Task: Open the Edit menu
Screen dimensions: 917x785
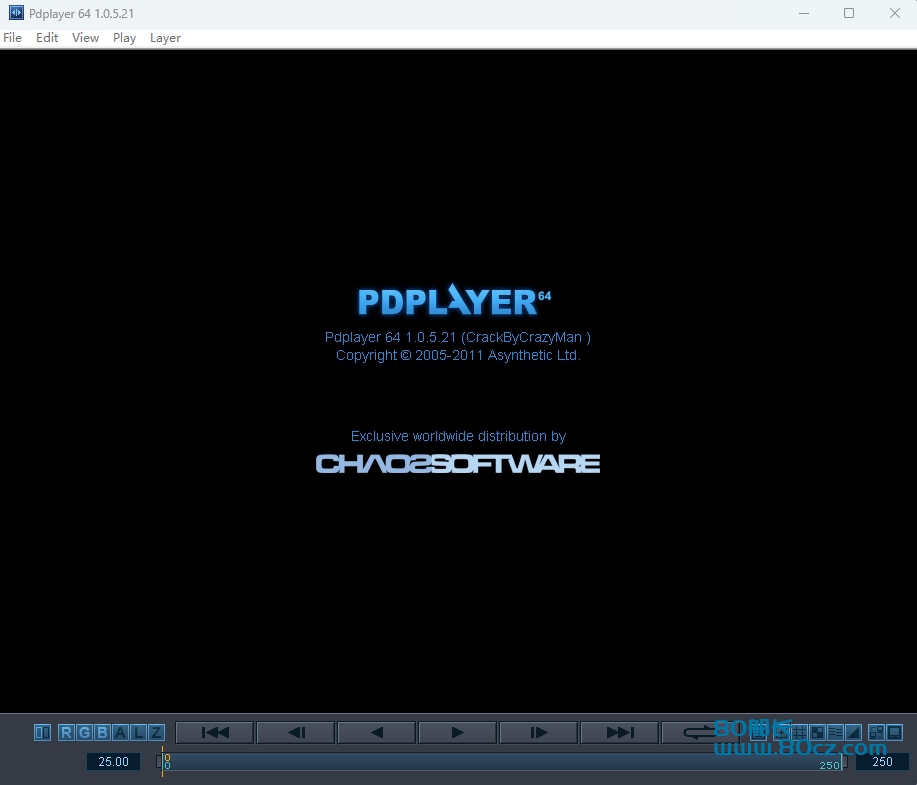Action: pos(47,38)
